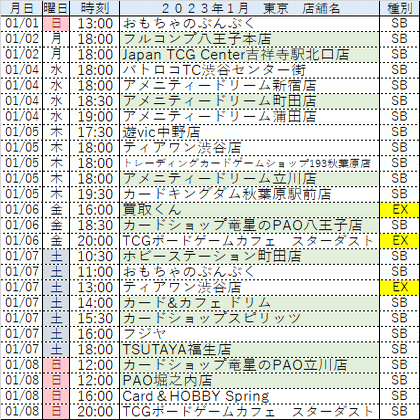Select 18:30 time in アメニティードリーム町田店 row
Screen dimensions: 420x420
click(94, 101)
